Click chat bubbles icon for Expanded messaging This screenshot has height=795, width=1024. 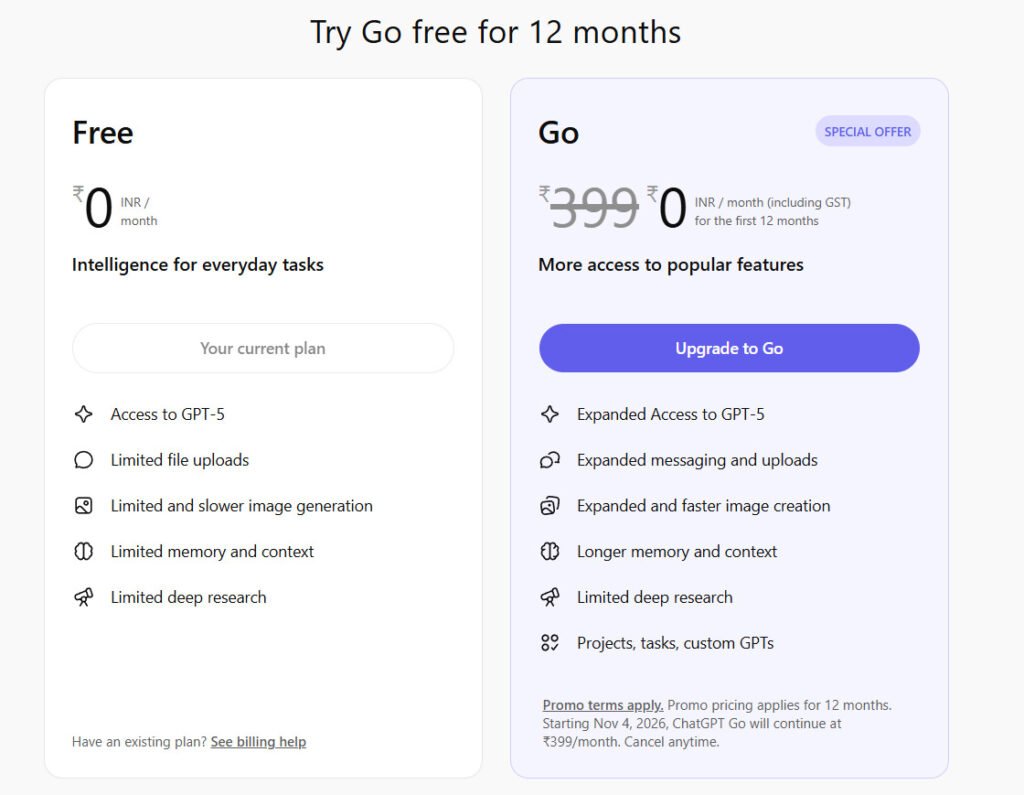point(550,460)
